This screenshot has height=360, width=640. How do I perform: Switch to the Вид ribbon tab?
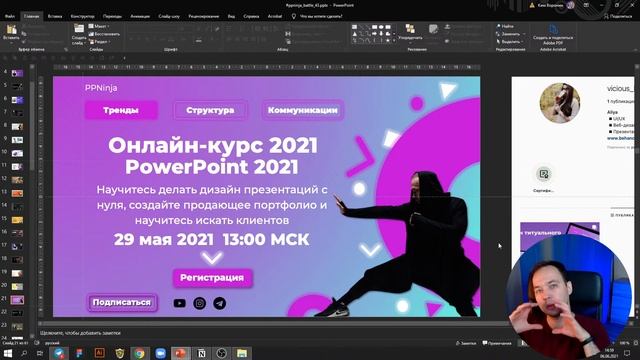[x=231, y=16]
